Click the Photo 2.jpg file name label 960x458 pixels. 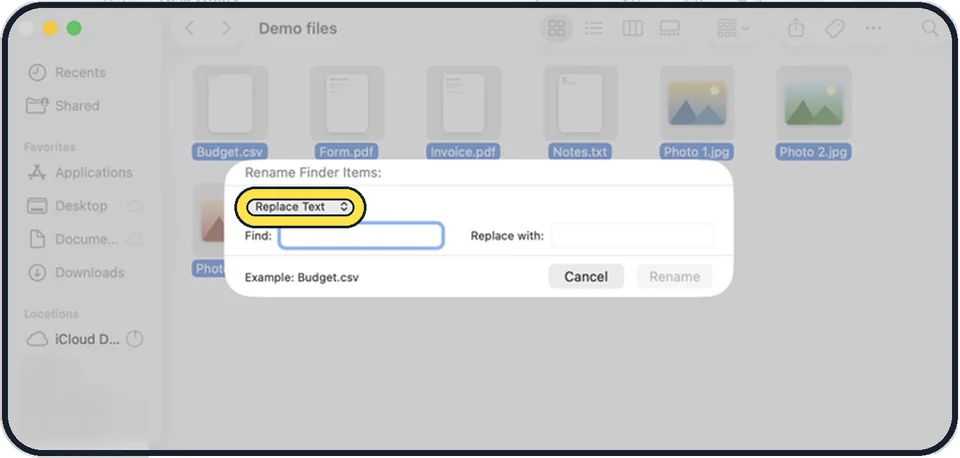pos(814,152)
